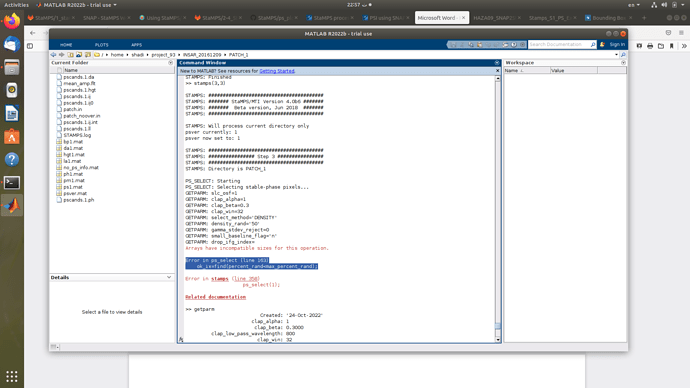This screenshot has width=690, height=388.
Task: Open Help from the quick access toolbar
Action: pyautogui.click(x=514, y=44)
